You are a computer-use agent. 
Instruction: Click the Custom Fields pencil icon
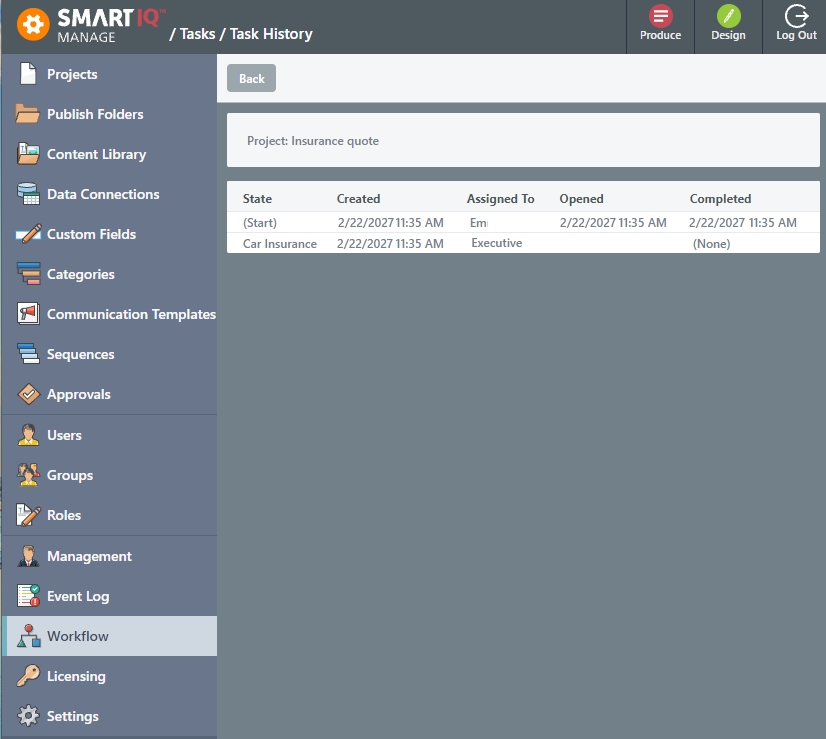28,234
